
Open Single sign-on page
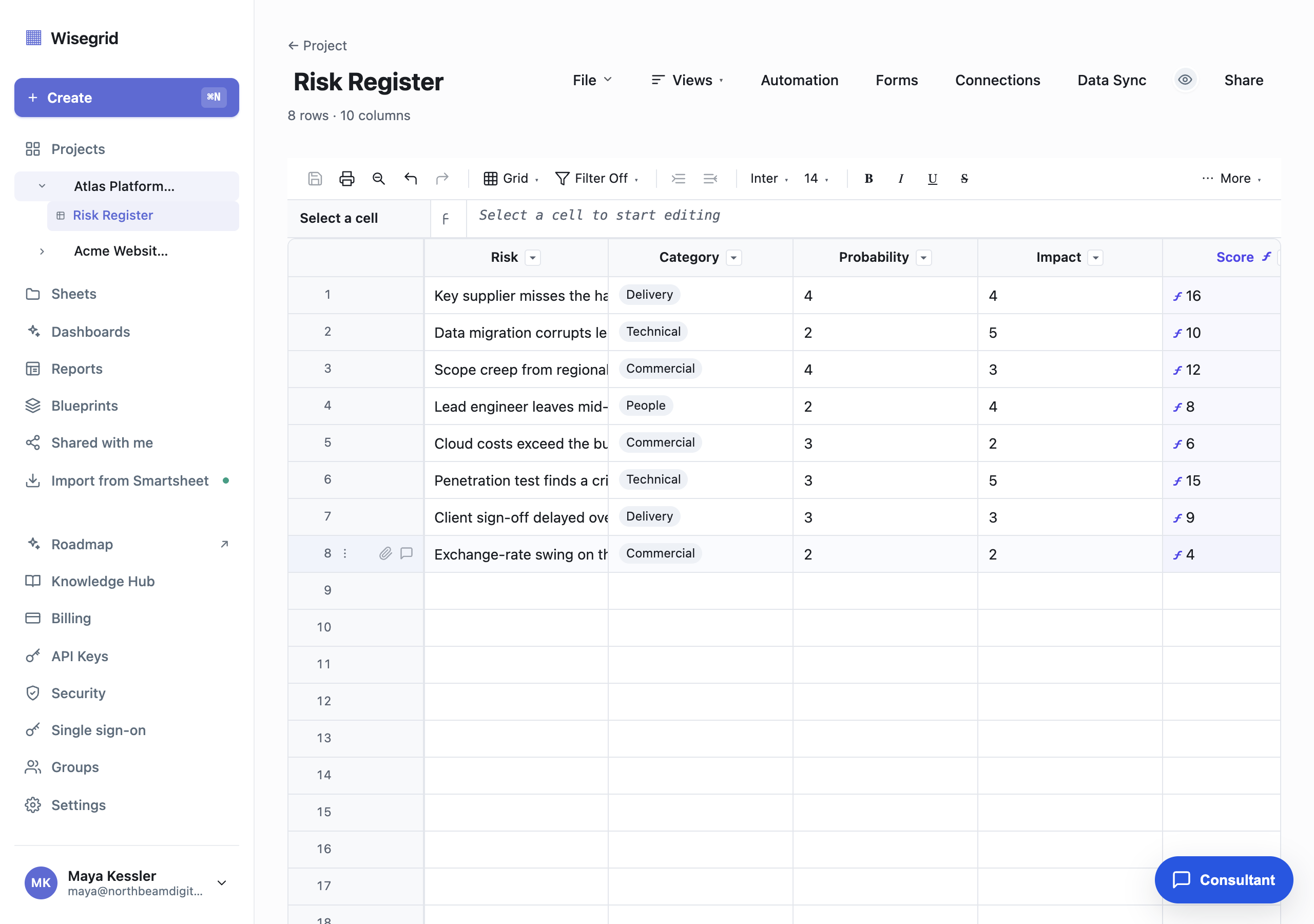click(127, 730)
